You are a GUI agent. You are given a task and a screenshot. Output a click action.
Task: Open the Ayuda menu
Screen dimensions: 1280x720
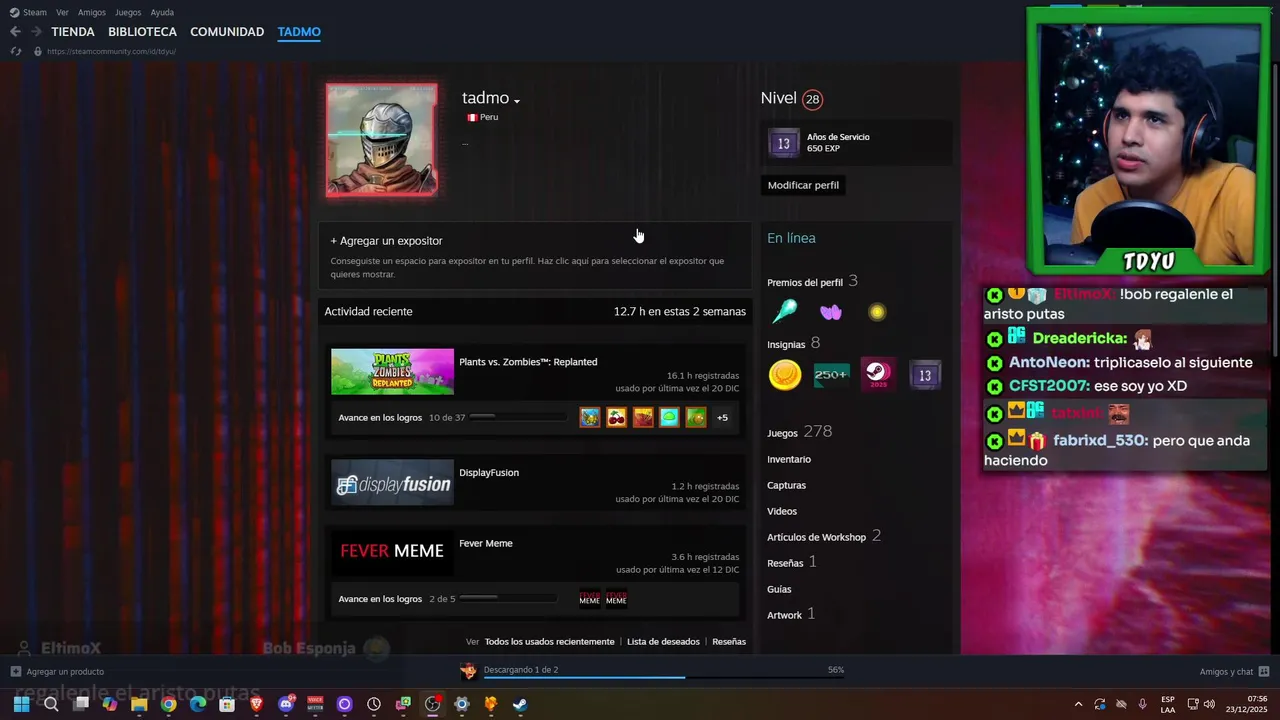(x=162, y=12)
